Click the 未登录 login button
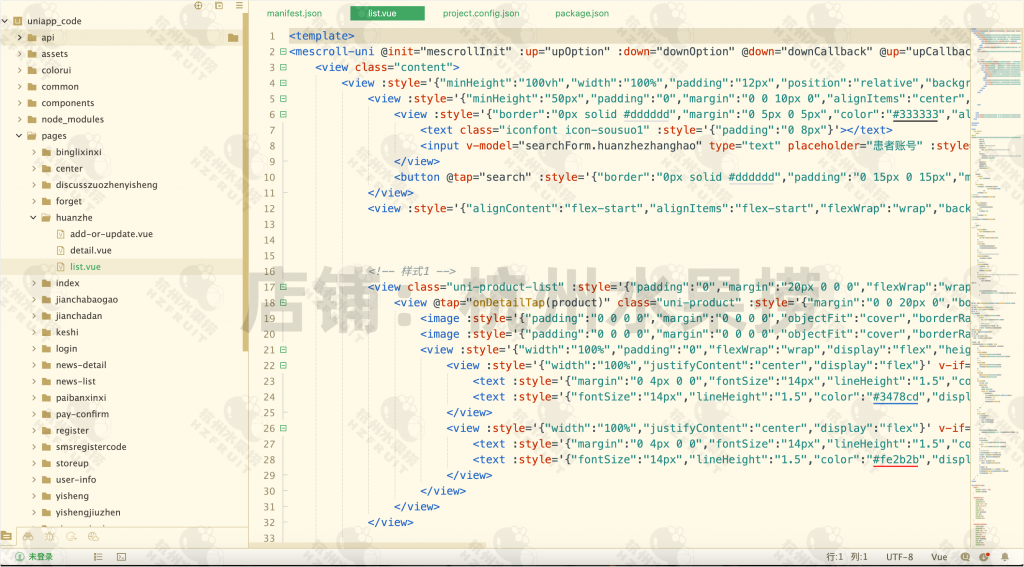 (33, 556)
